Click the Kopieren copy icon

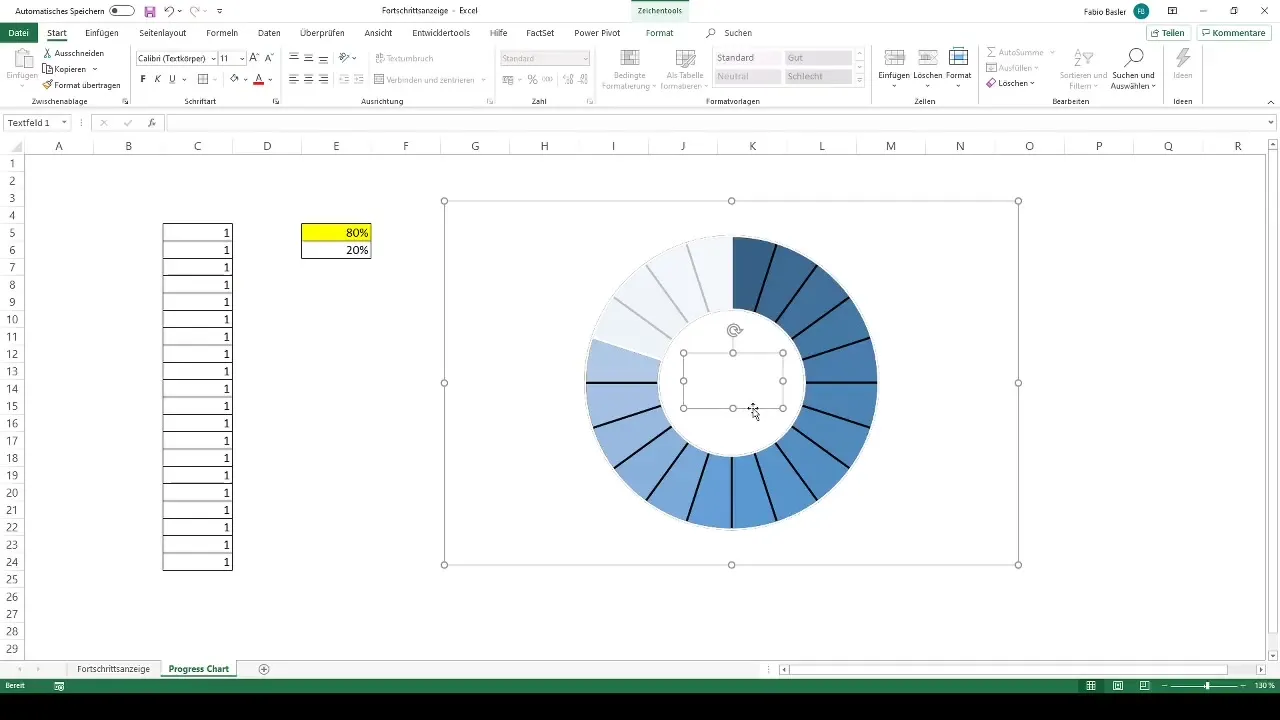(x=47, y=69)
